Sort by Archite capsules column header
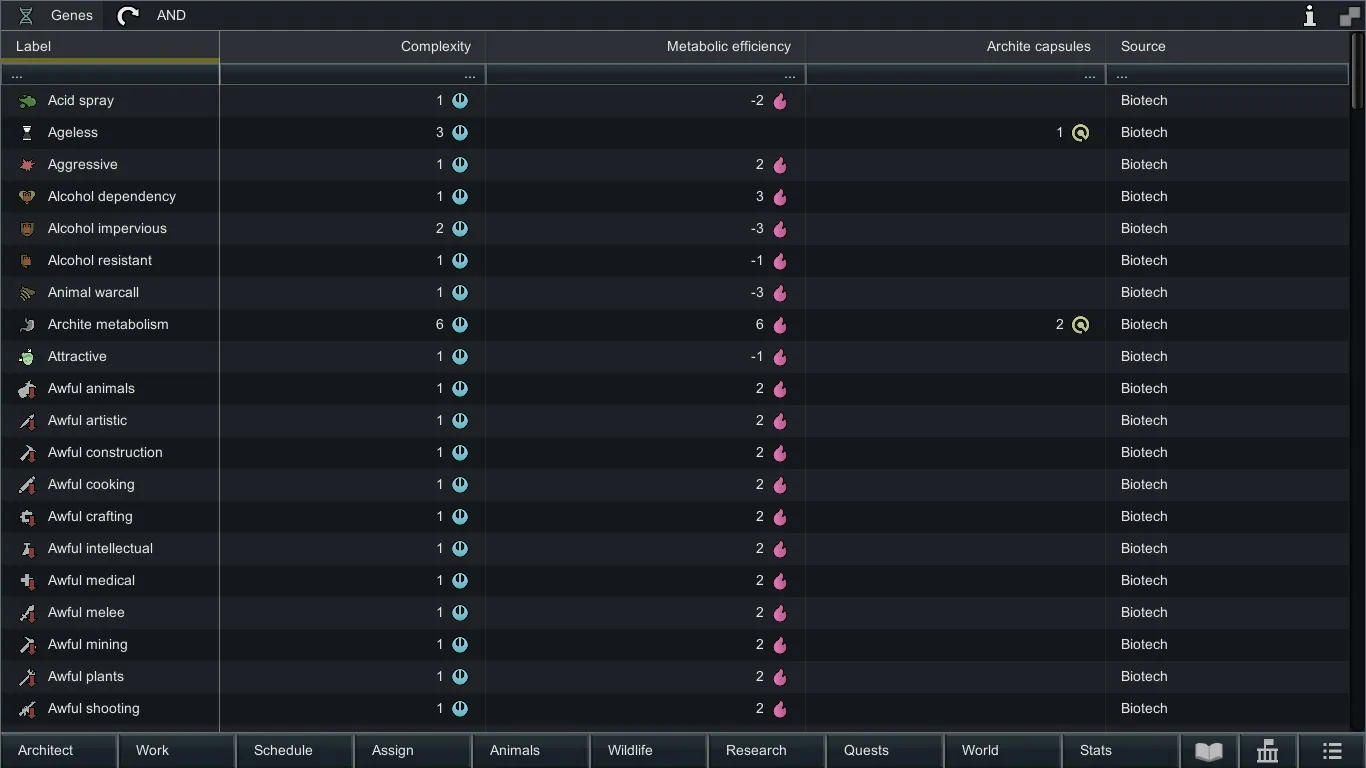This screenshot has width=1366, height=768. pyautogui.click(x=1038, y=46)
